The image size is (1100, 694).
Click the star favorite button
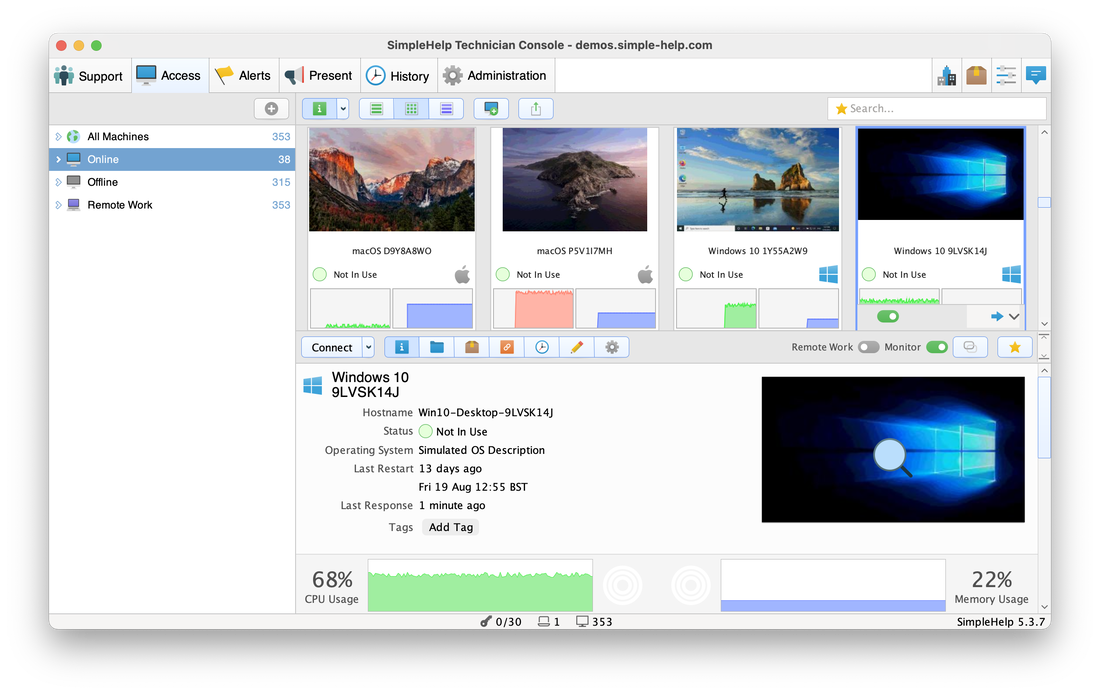tap(1014, 347)
